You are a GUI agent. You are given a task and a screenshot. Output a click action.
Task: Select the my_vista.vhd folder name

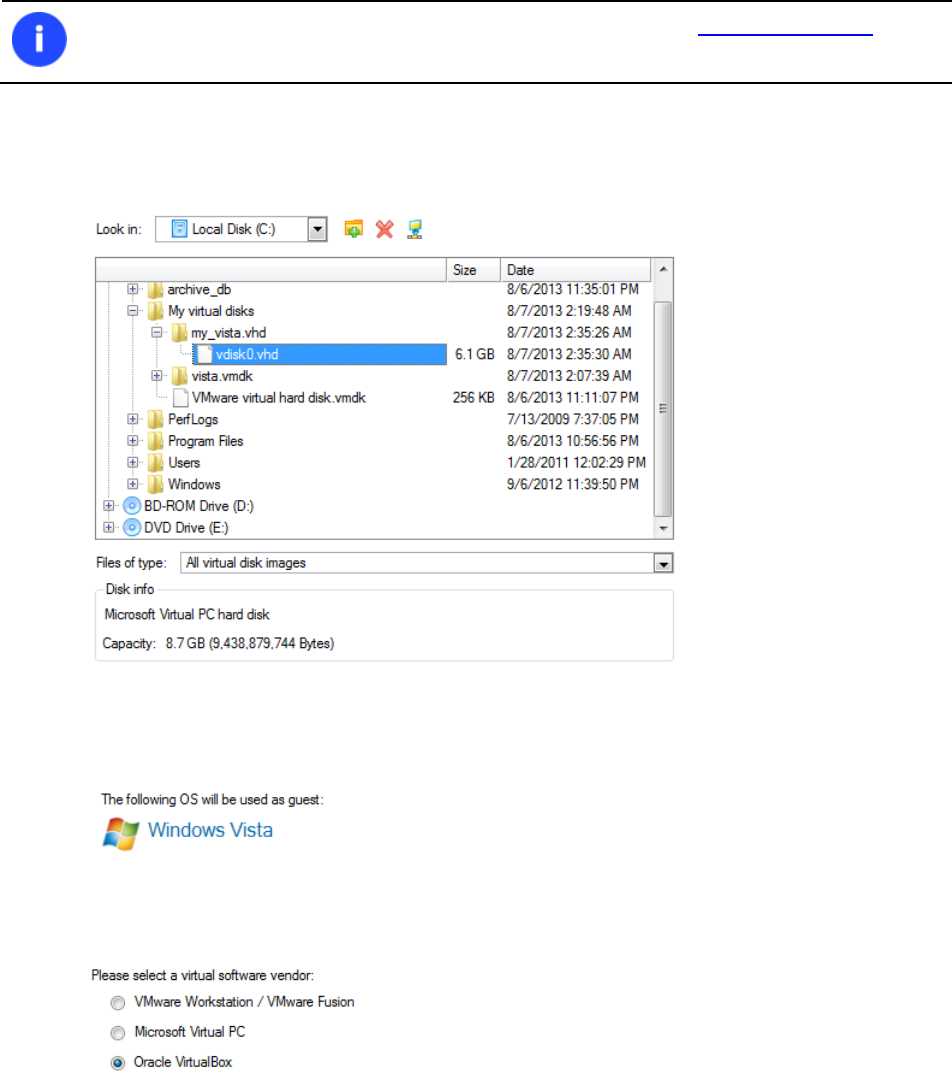click(x=229, y=333)
